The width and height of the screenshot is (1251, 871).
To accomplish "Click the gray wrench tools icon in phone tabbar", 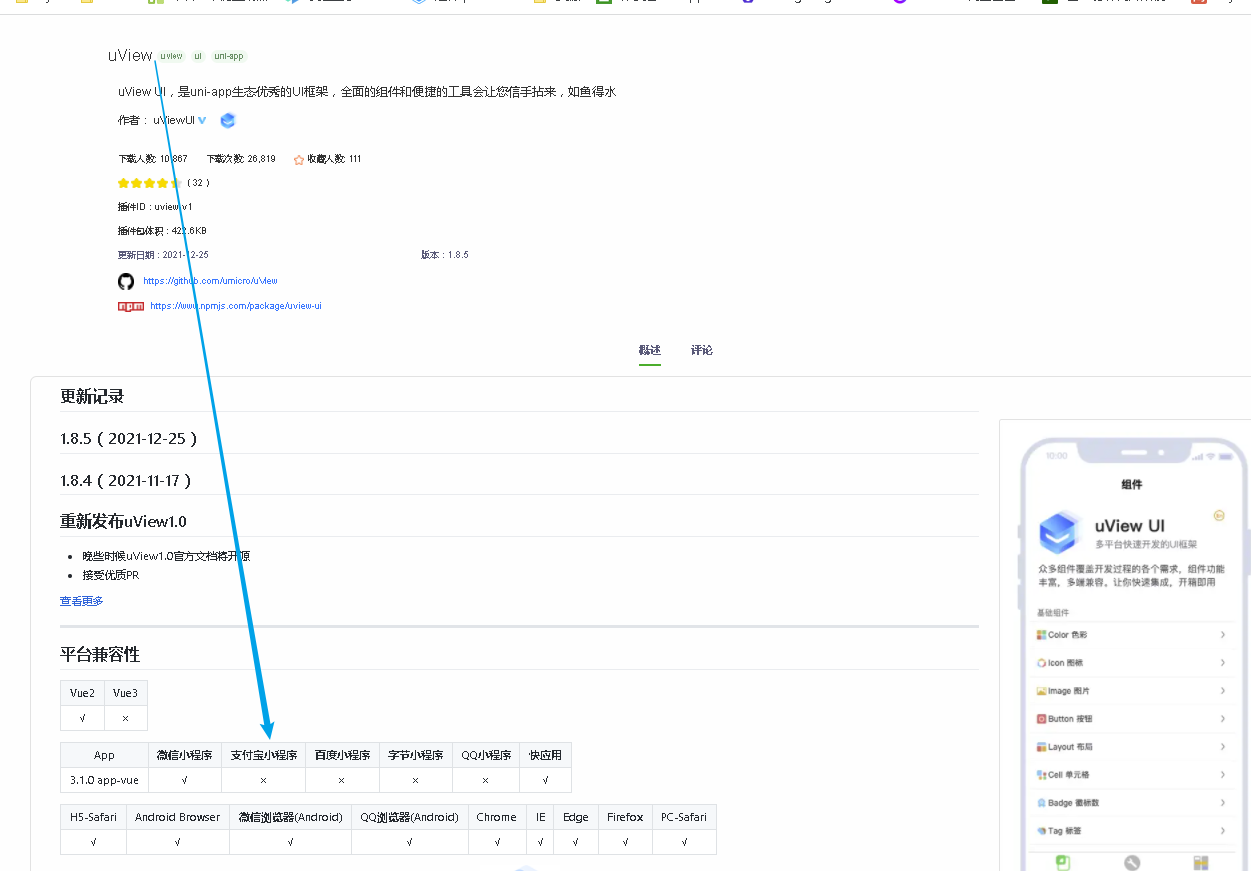I will click(x=1132, y=862).
